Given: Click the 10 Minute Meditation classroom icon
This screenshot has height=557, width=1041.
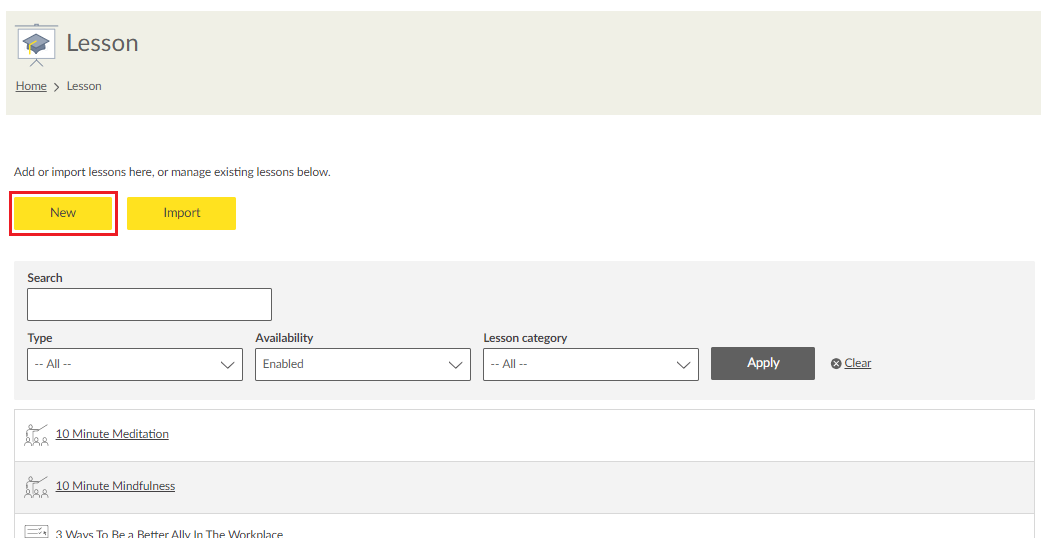Looking at the screenshot, I should click(x=36, y=434).
